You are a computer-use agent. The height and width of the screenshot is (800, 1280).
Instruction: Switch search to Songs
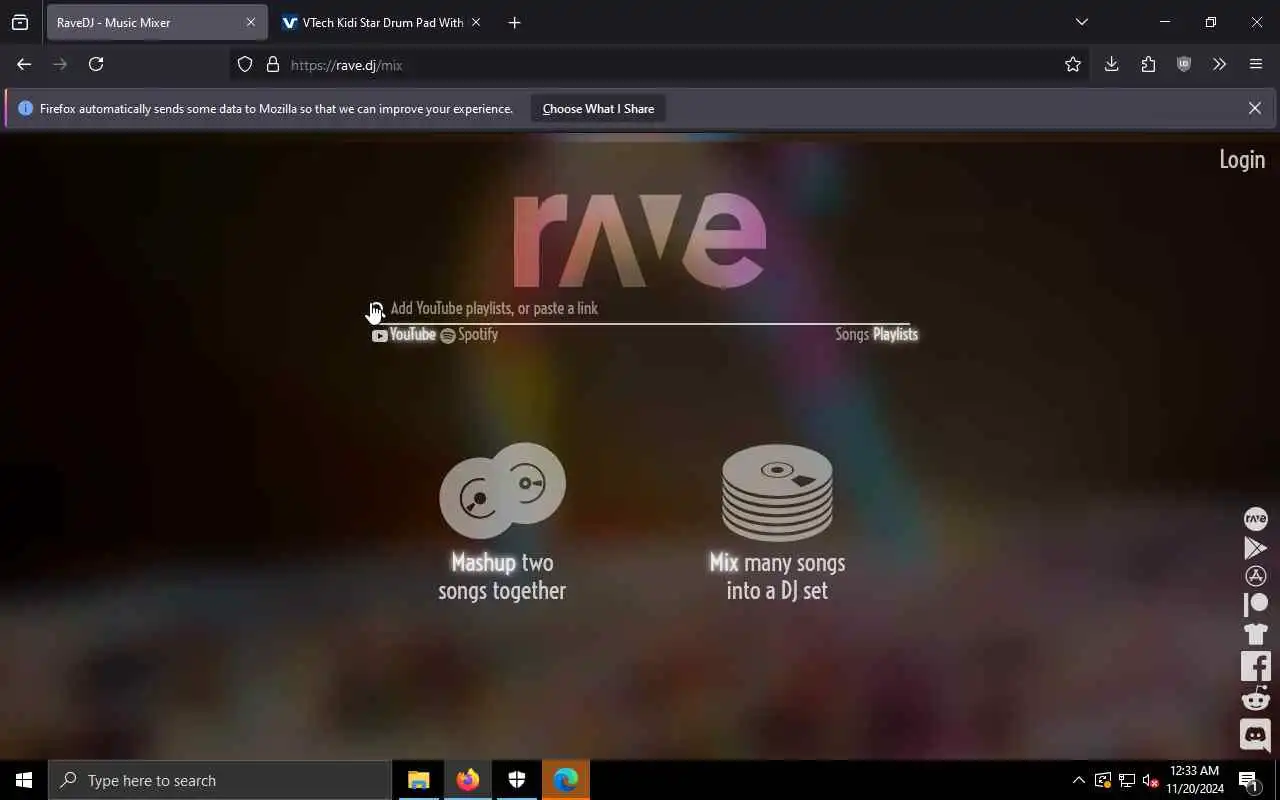point(852,334)
